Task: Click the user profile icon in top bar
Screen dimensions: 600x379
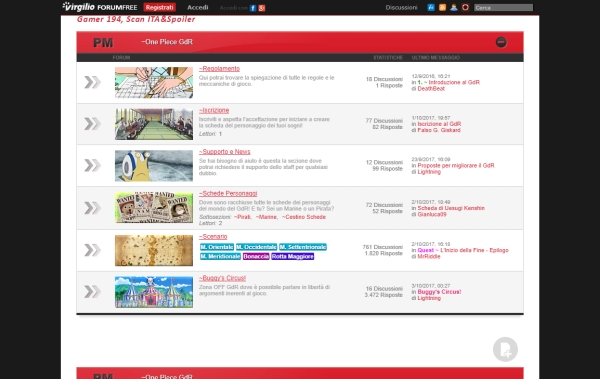Action: [x=454, y=7]
